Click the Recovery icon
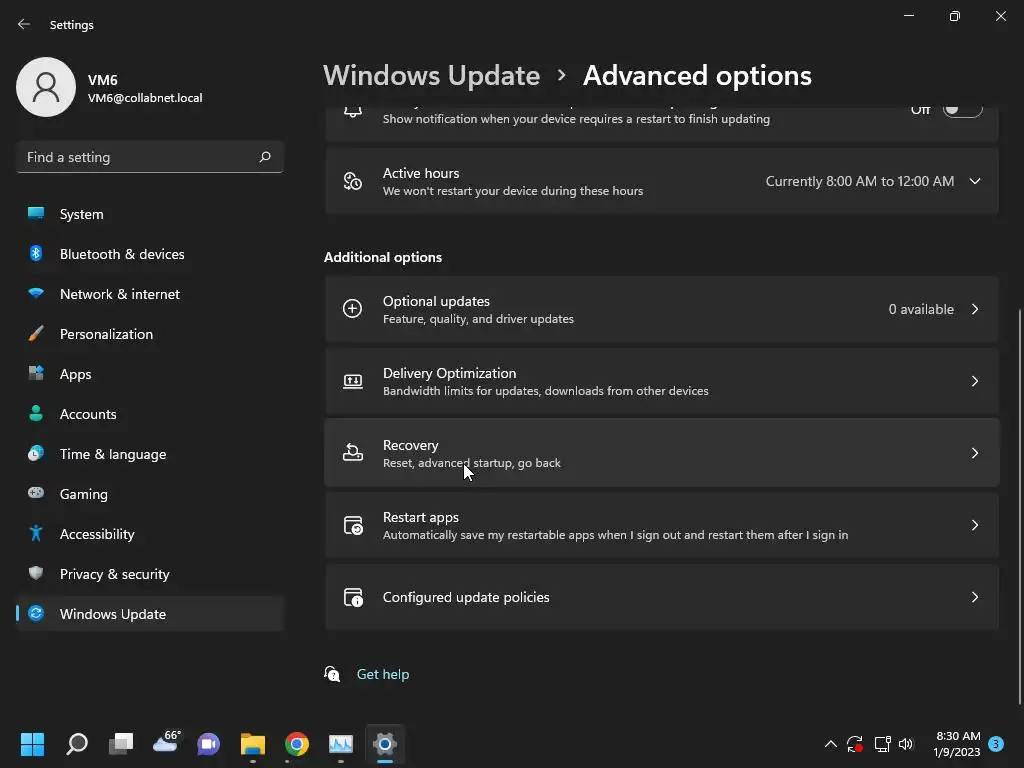1024x768 pixels. [x=353, y=452]
